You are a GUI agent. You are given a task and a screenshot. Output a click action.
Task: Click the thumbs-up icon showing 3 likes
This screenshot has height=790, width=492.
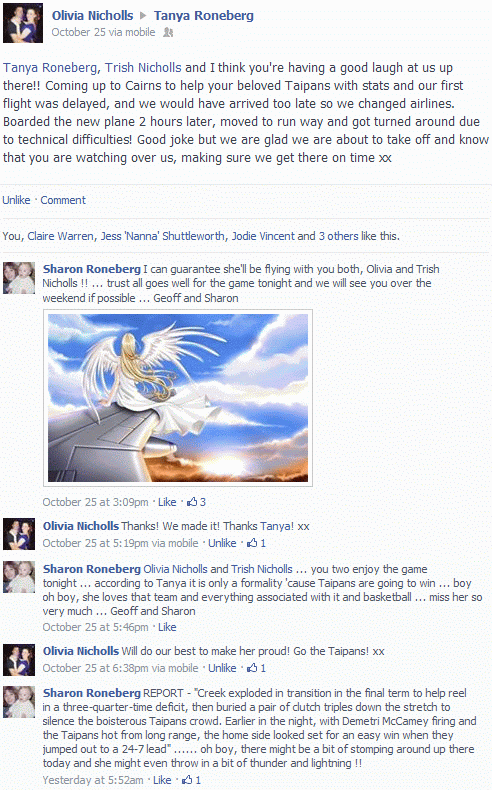pos(192,502)
